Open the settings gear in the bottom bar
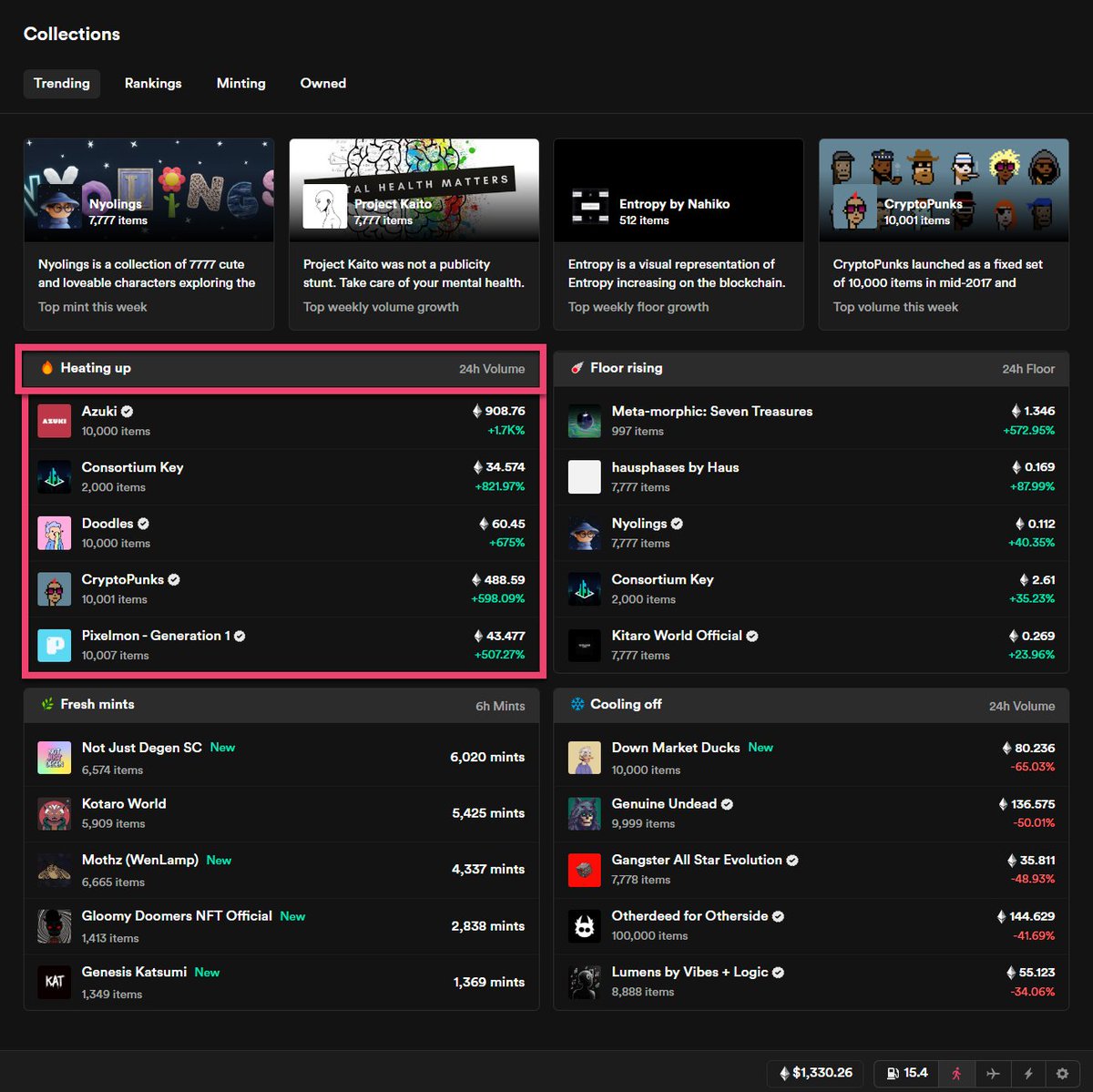The height and width of the screenshot is (1092, 1093). click(x=1062, y=1073)
